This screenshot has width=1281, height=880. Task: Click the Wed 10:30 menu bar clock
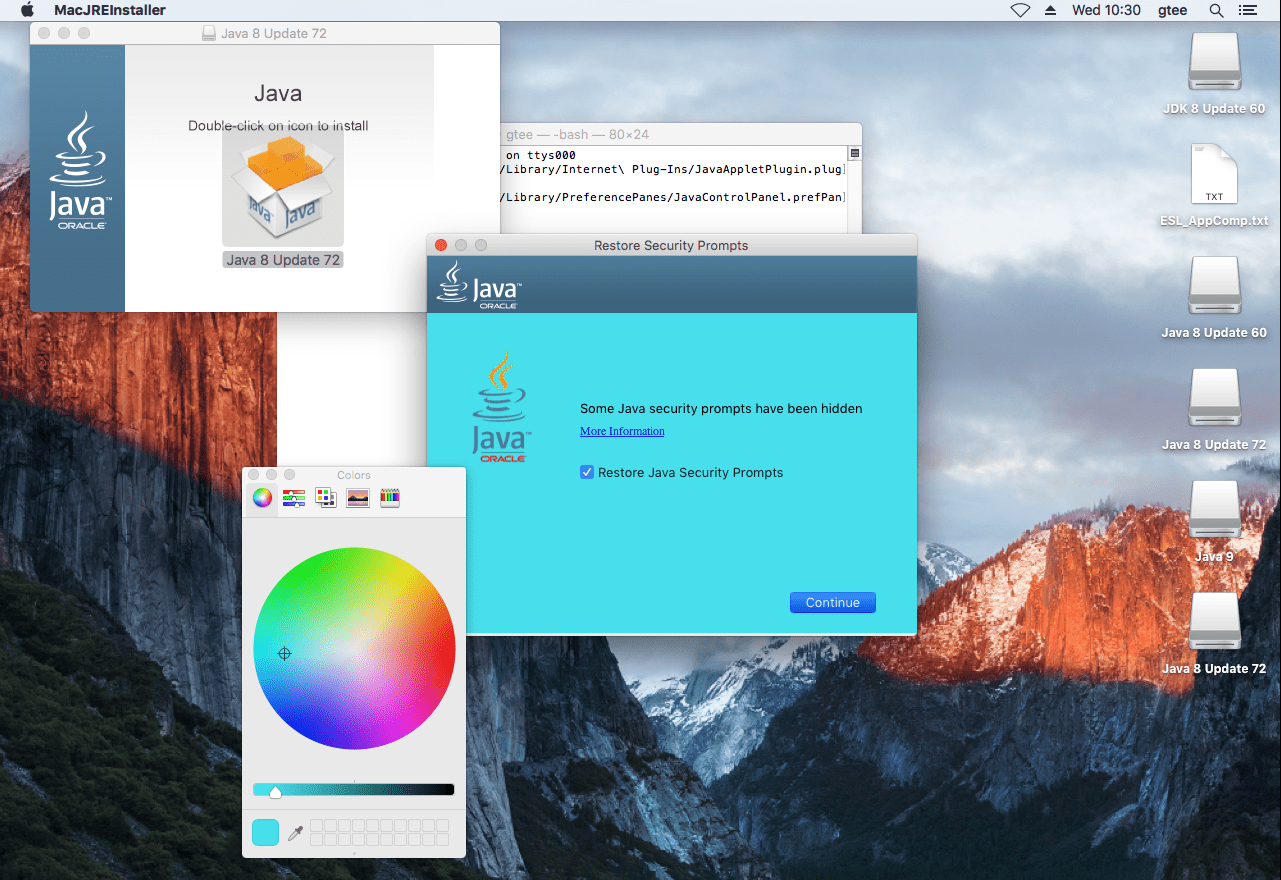coord(1105,10)
